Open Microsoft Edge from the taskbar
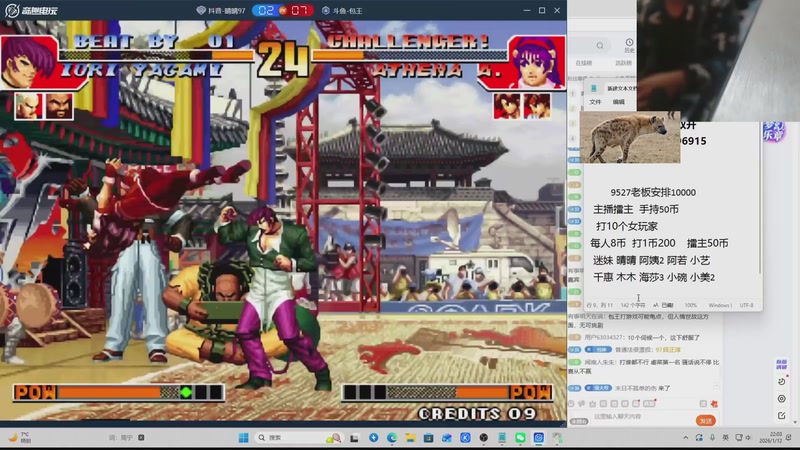 click(392, 437)
